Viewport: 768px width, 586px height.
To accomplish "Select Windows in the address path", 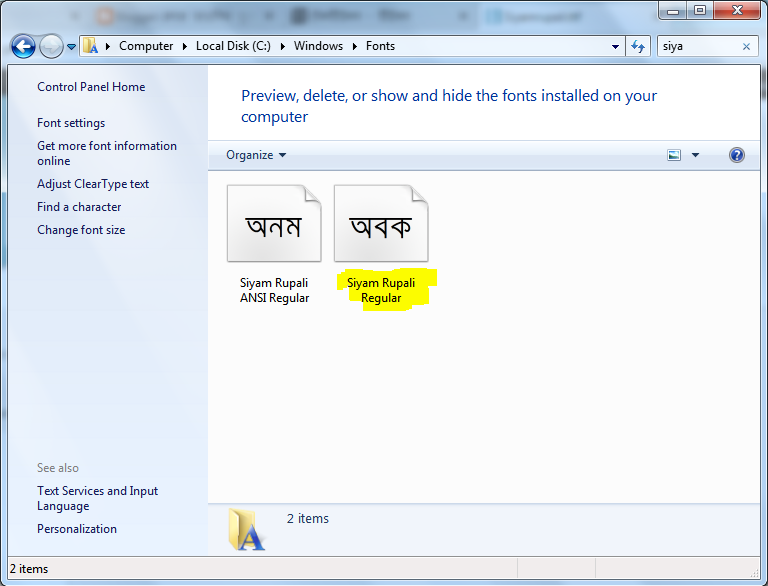I will [x=318, y=46].
